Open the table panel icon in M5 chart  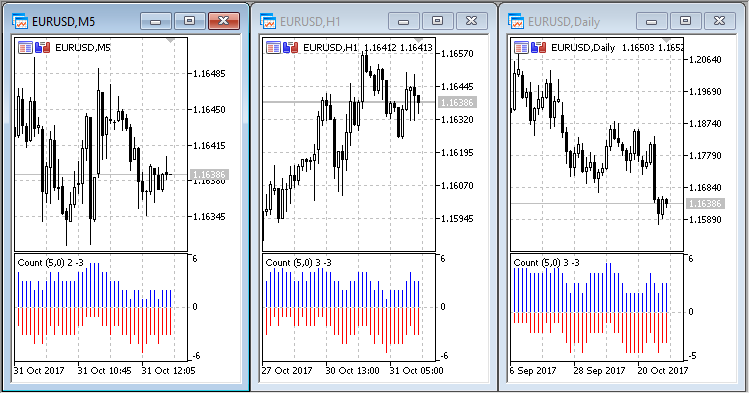click(25, 47)
